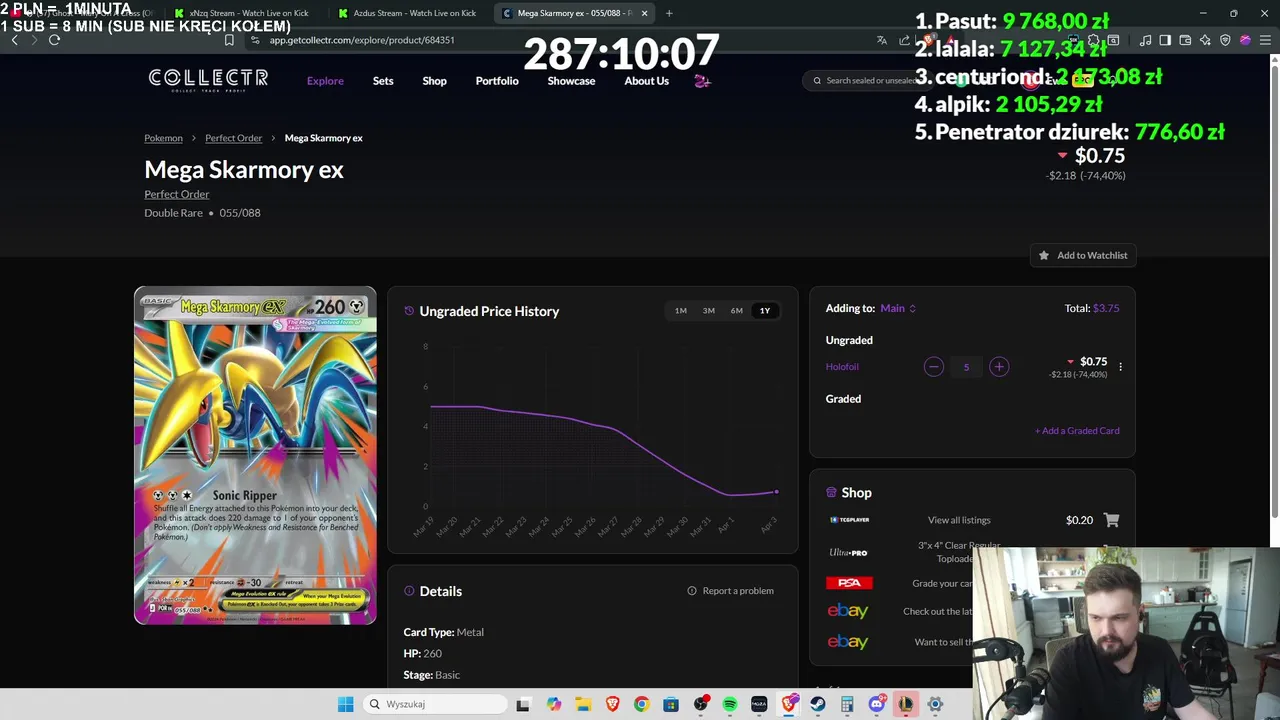This screenshot has height=720, width=1280.
Task: Open Spotify from the taskbar
Action: coord(730,704)
